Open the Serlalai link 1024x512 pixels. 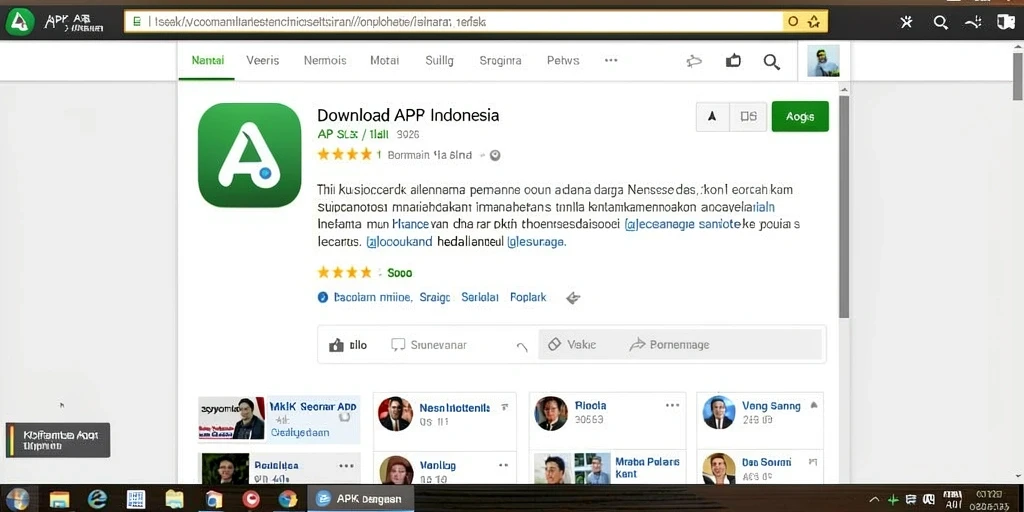pyautogui.click(x=480, y=297)
